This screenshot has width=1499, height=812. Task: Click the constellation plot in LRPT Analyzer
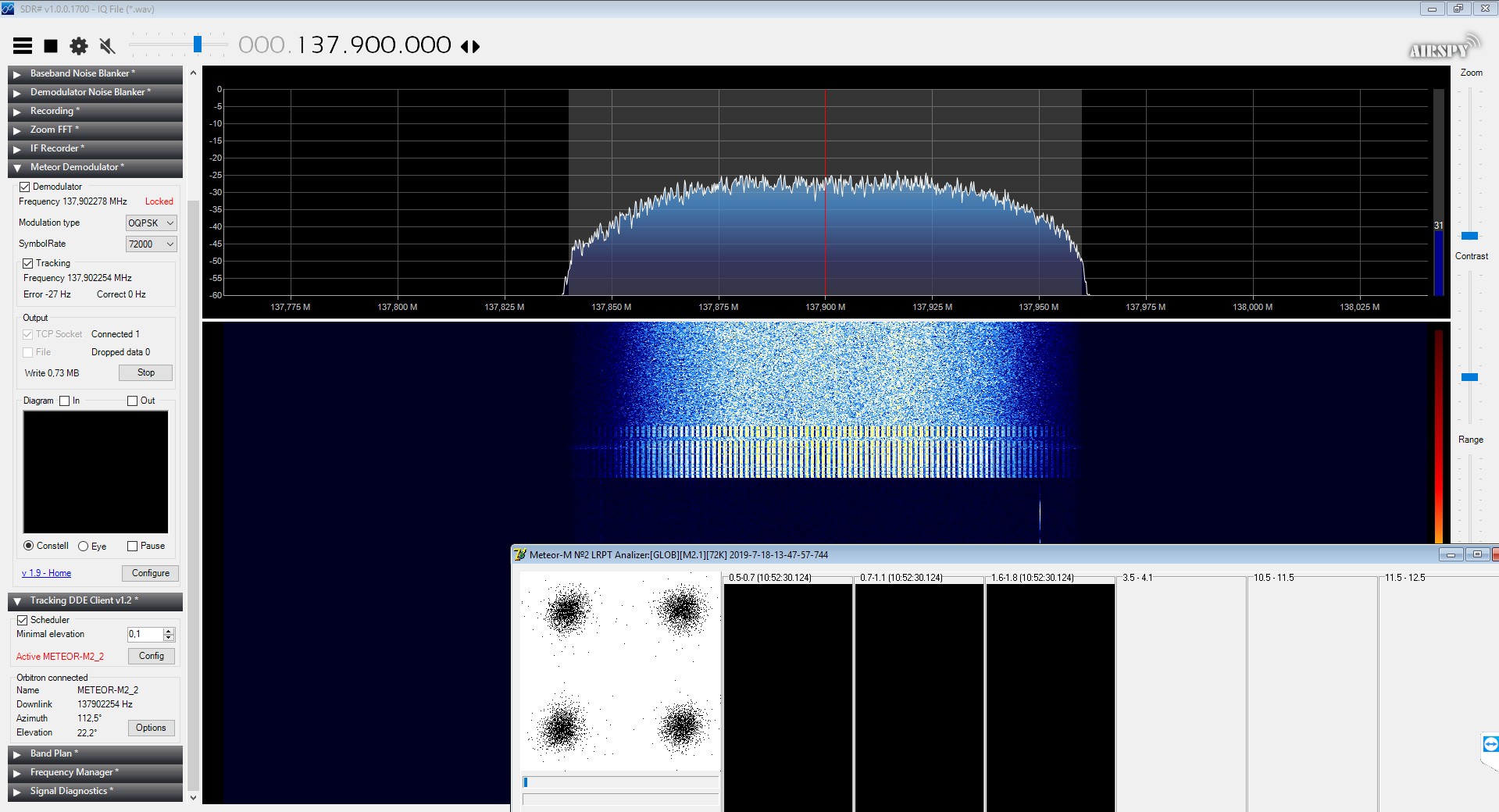pos(620,671)
